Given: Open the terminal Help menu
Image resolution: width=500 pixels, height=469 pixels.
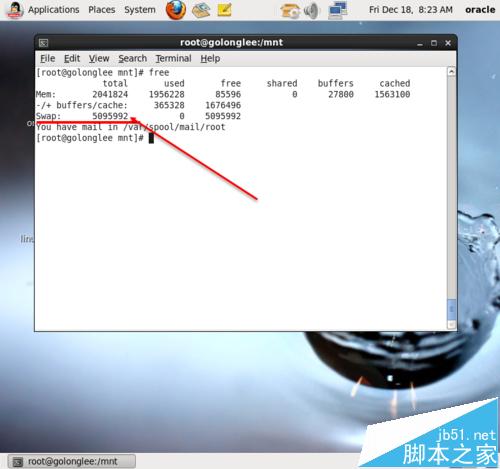Looking at the screenshot, I should [x=210, y=58].
